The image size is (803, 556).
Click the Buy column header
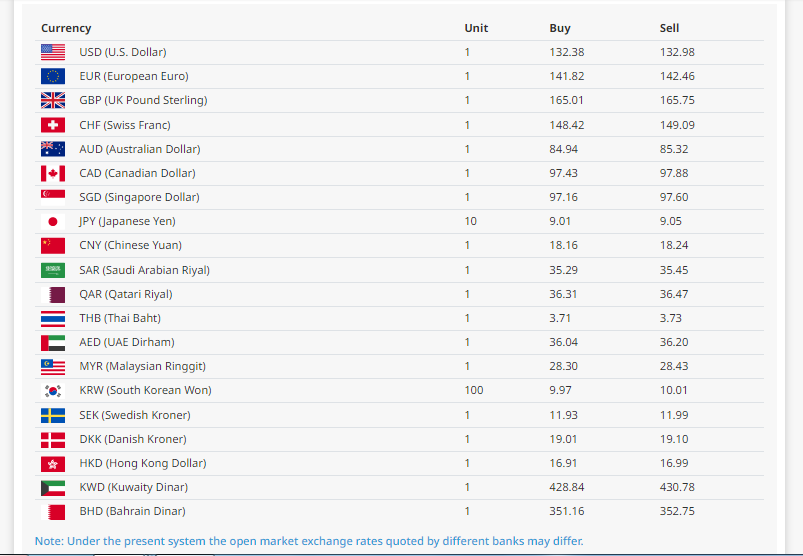[560, 28]
